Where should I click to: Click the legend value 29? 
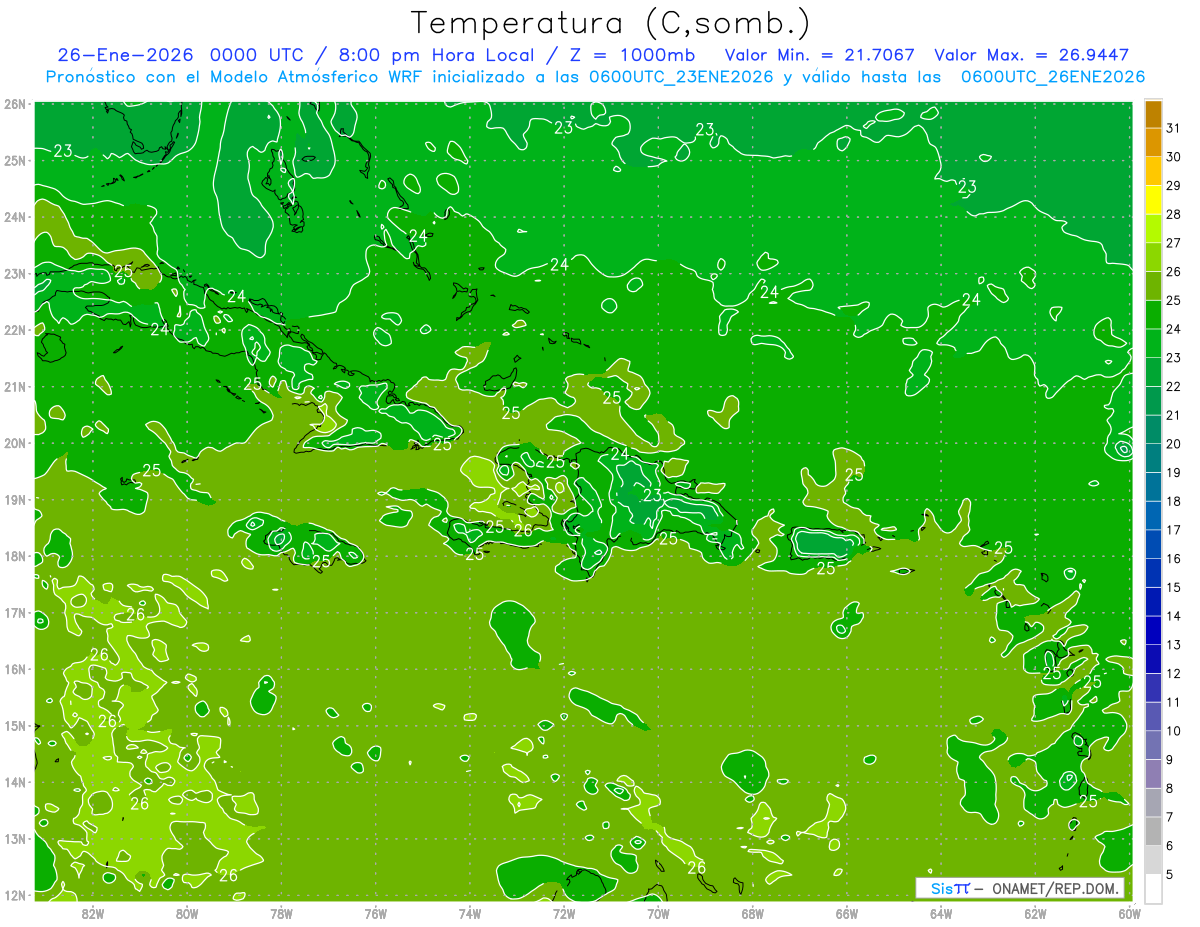1173,186
